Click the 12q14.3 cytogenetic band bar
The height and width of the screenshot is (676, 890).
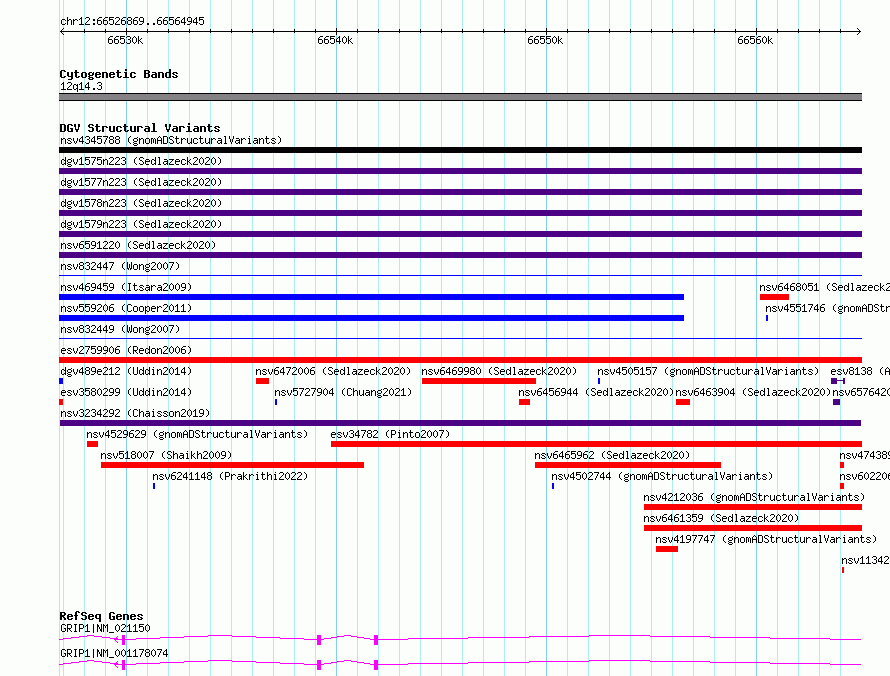tap(460, 97)
